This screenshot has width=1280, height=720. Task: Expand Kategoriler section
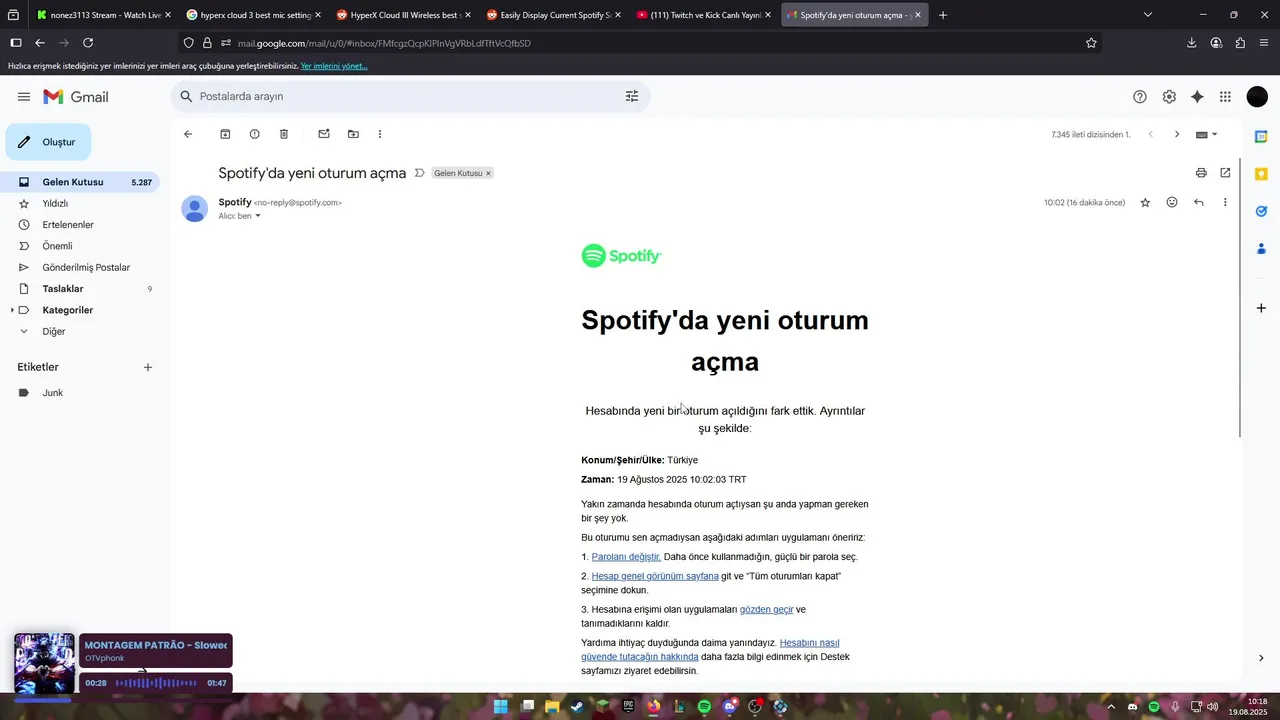(12, 310)
